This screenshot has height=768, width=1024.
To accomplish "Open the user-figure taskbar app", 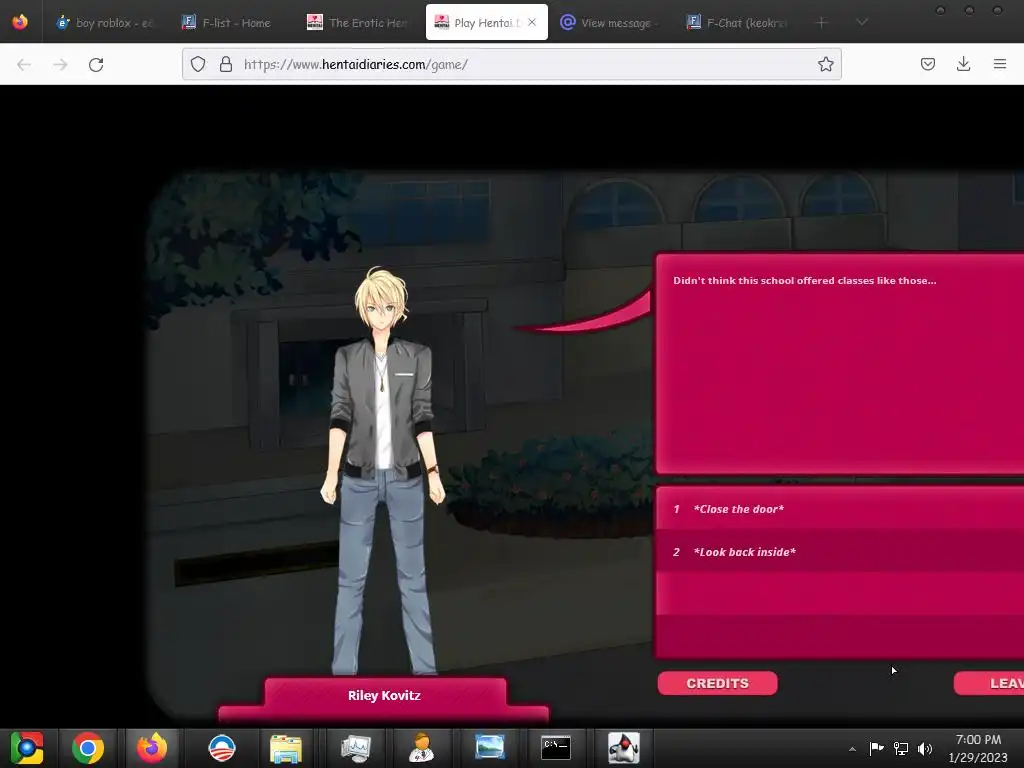I will (x=421, y=748).
